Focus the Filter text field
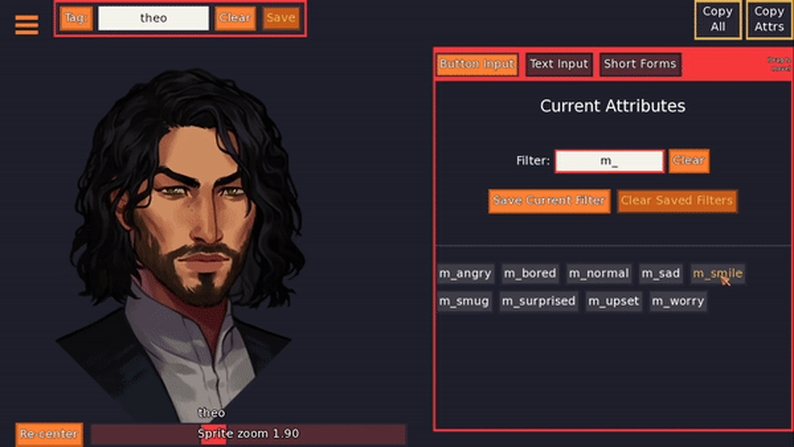Viewport: 794px width, 447px height. [x=609, y=161]
